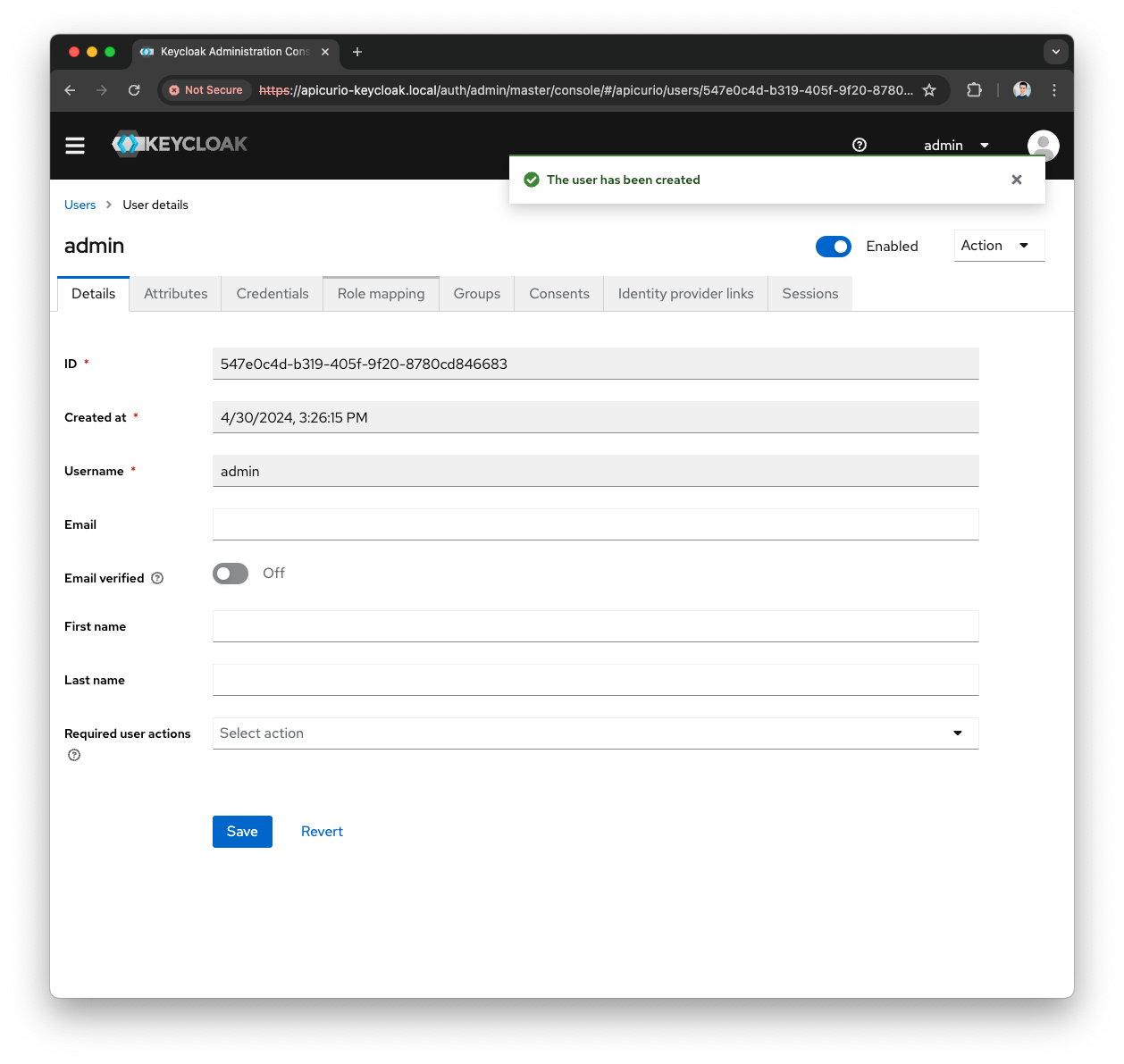Bookmark this page with the star icon
The width and height of the screenshot is (1124, 1064).
929,90
